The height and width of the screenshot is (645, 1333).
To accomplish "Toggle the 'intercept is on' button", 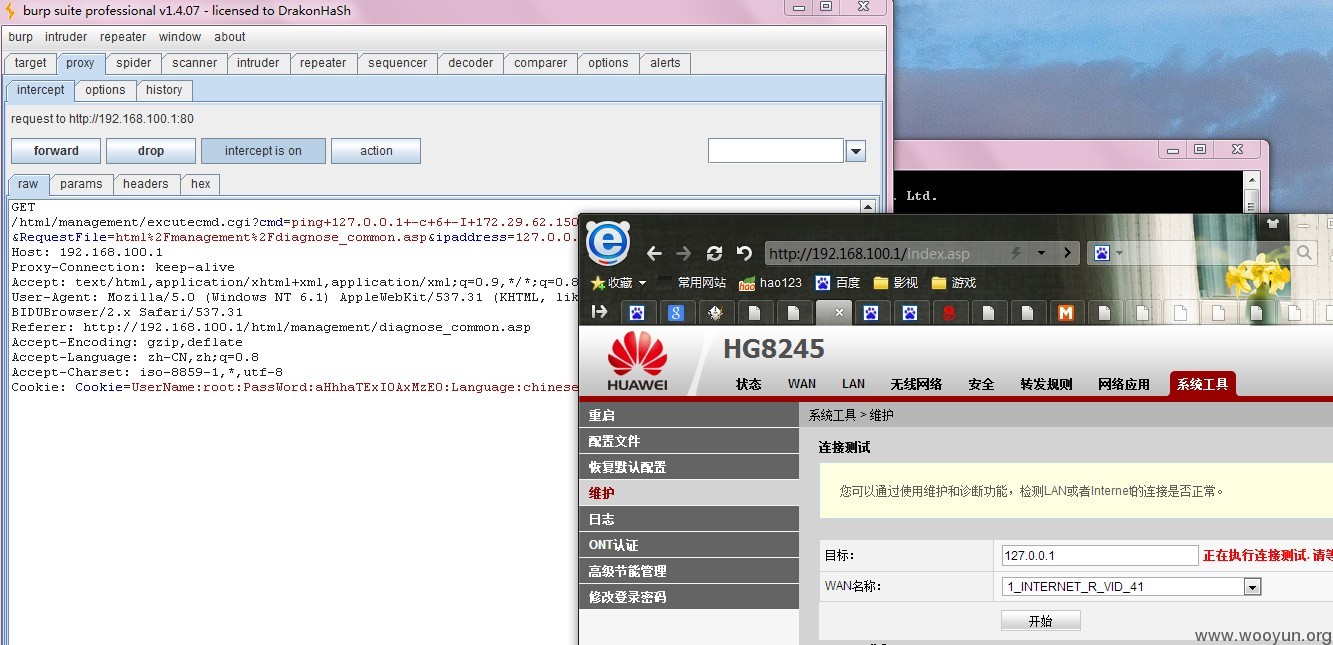I will 263,151.
